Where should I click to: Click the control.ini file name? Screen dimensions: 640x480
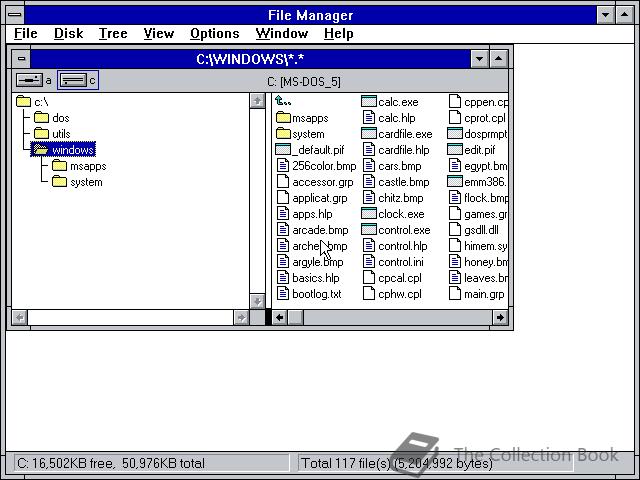tap(401, 262)
